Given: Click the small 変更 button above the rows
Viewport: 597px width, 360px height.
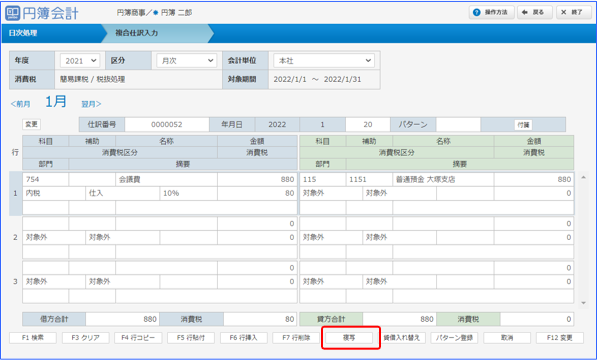Looking at the screenshot, I should (x=31, y=124).
